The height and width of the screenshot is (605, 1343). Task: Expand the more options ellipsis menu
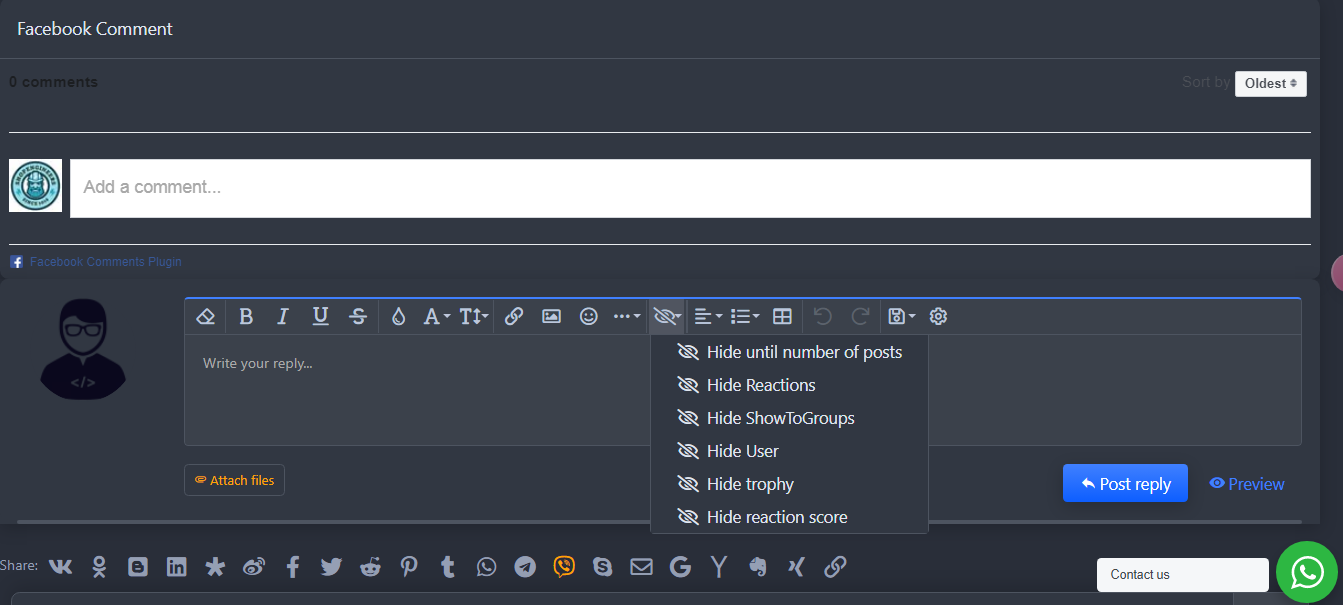click(x=627, y=316)
